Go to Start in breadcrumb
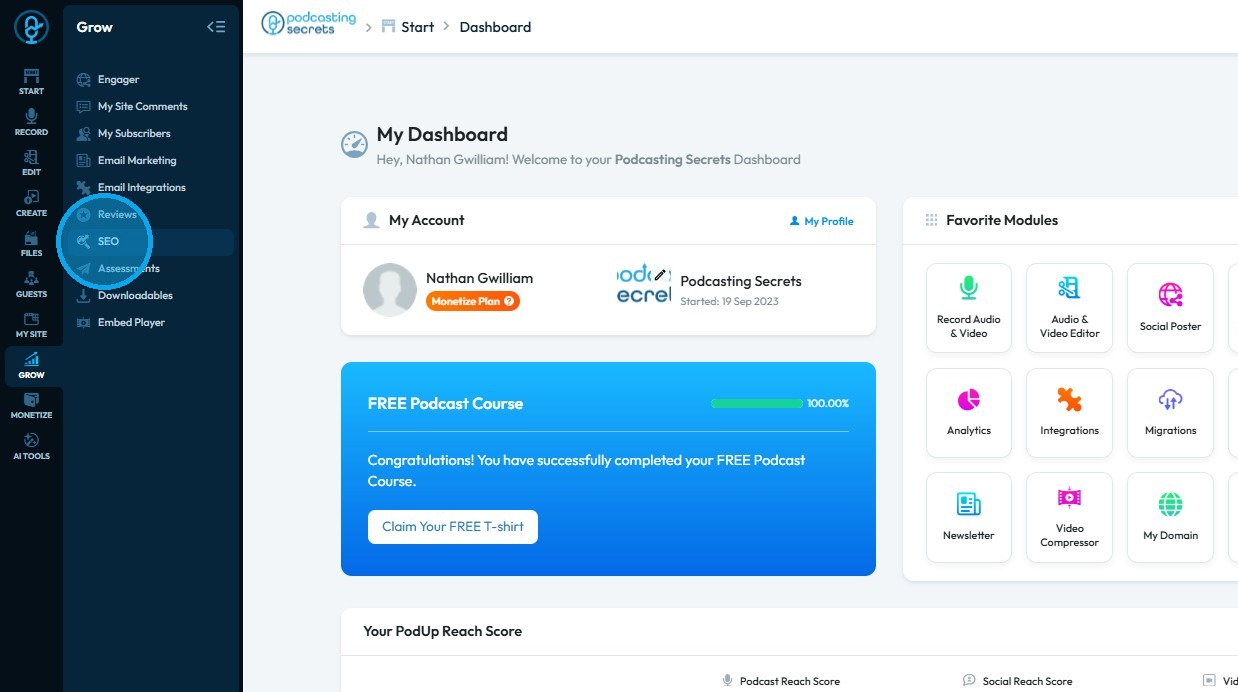The width and height of the screenshot is (1238, 692). click(x=407, y=27)
